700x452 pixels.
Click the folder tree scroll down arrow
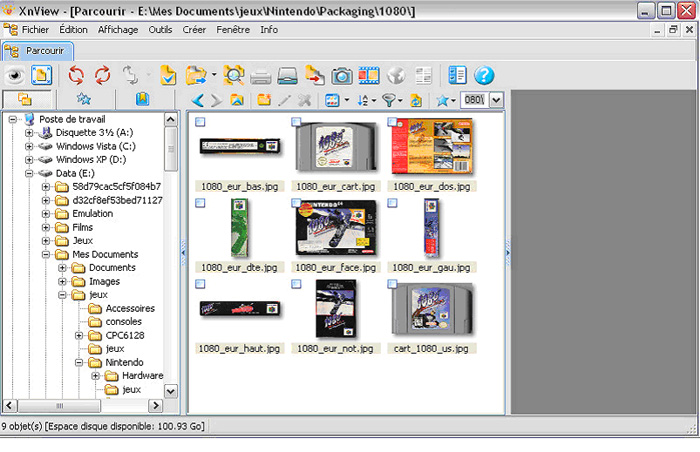pyautogui.click(x=171, y=392)
